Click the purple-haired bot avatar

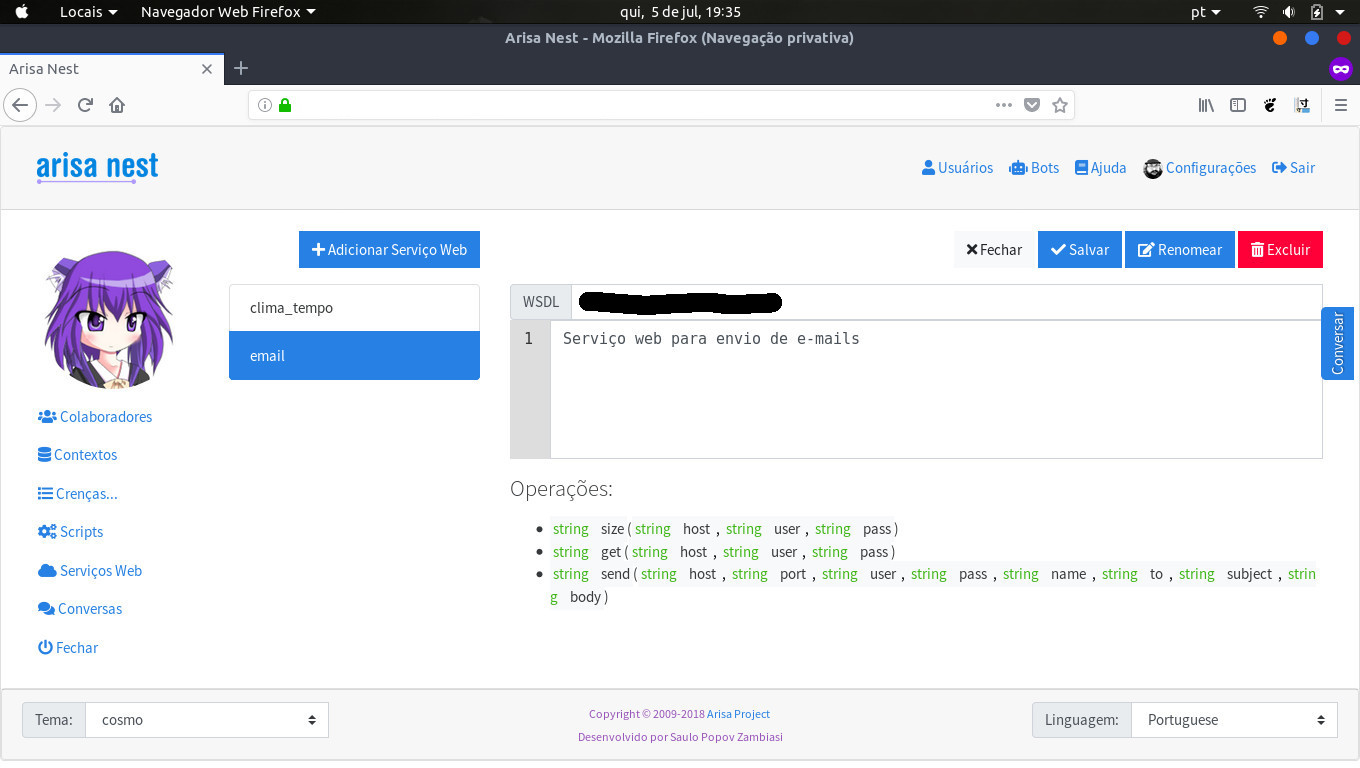click(109, 319)
